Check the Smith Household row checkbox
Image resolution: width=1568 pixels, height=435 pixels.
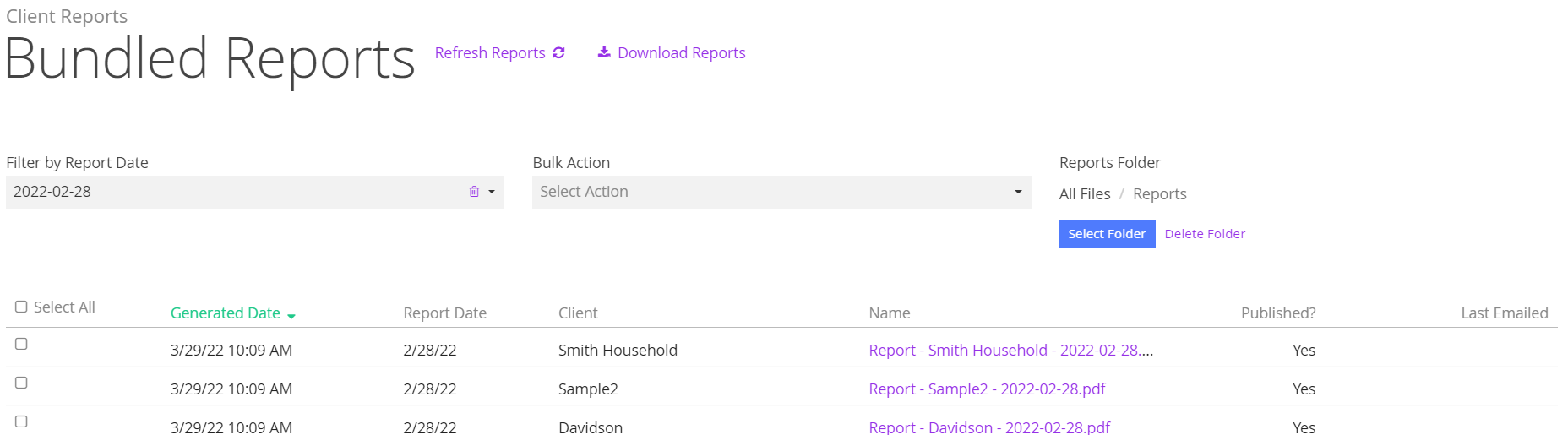pos(21,344)
